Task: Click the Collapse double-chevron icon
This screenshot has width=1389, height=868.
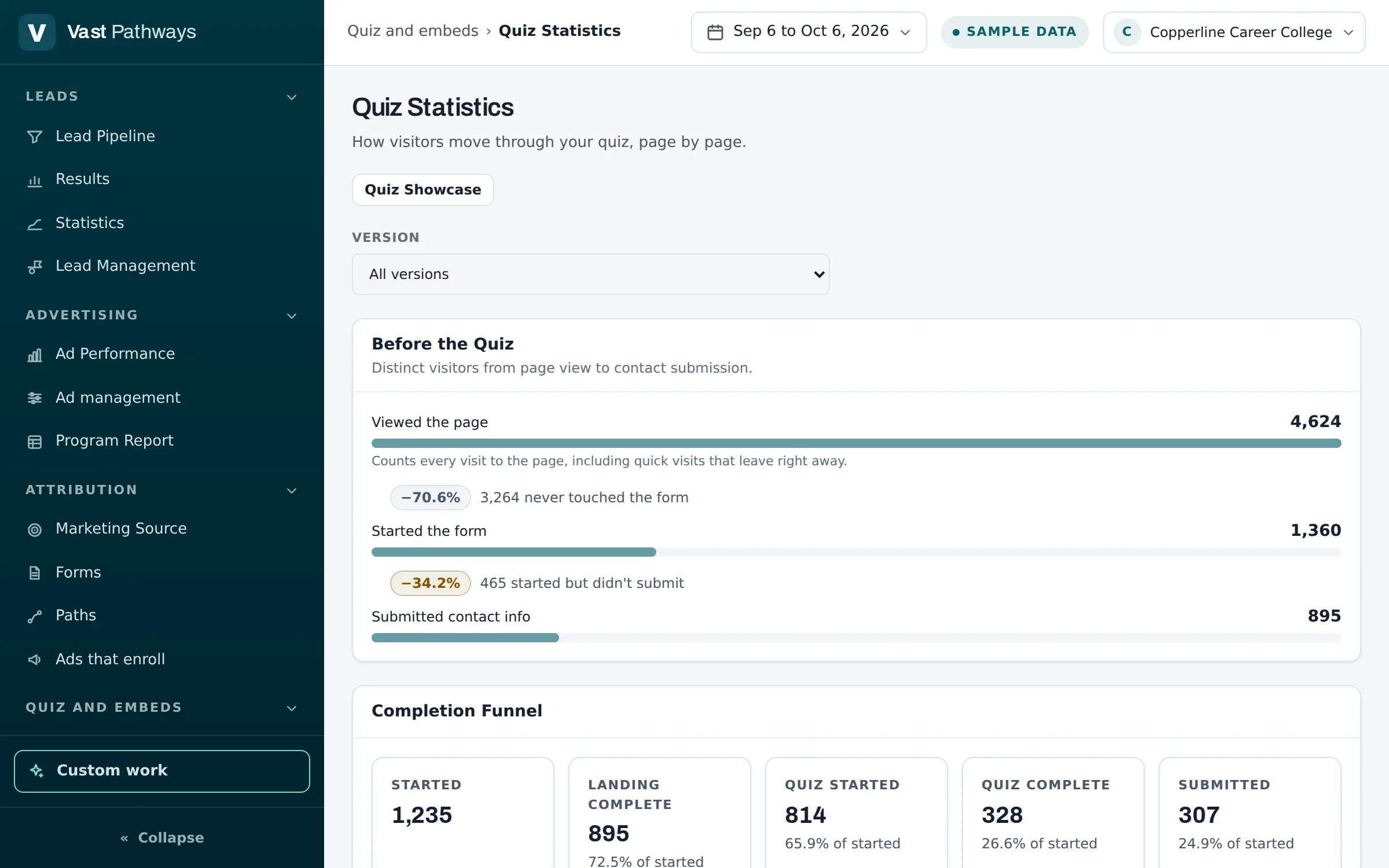Action: tap(124, 838)
